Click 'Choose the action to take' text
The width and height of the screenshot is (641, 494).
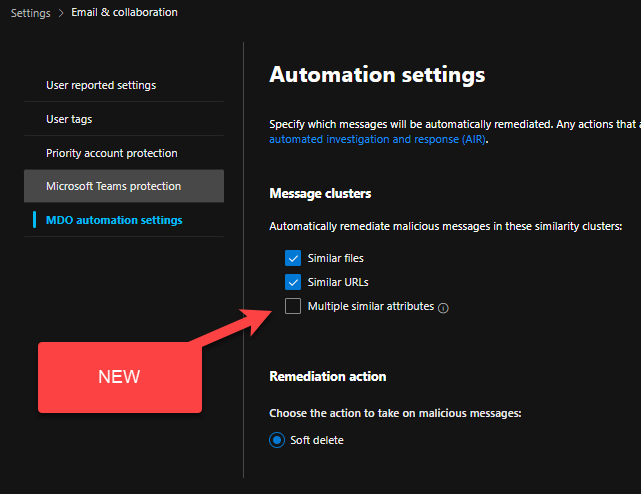tap(395, 413)
